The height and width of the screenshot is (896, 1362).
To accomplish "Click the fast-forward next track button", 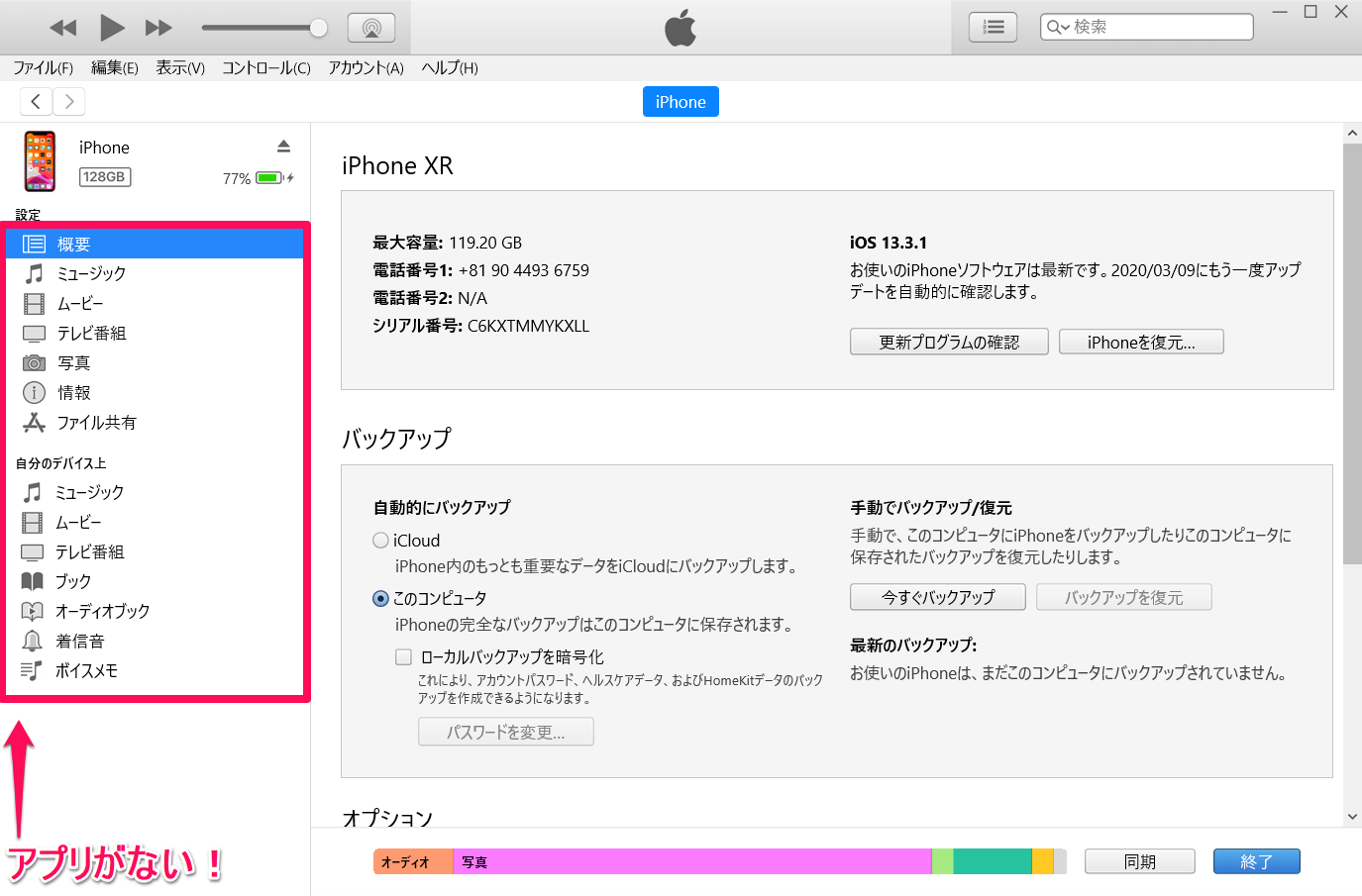I will point(158,28).
